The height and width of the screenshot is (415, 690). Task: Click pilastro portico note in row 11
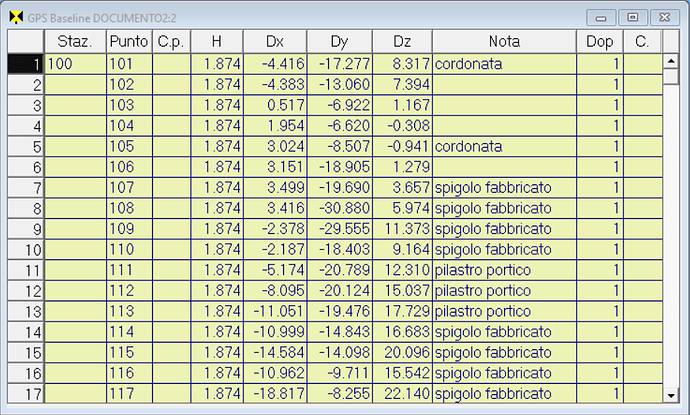point(504,270)
